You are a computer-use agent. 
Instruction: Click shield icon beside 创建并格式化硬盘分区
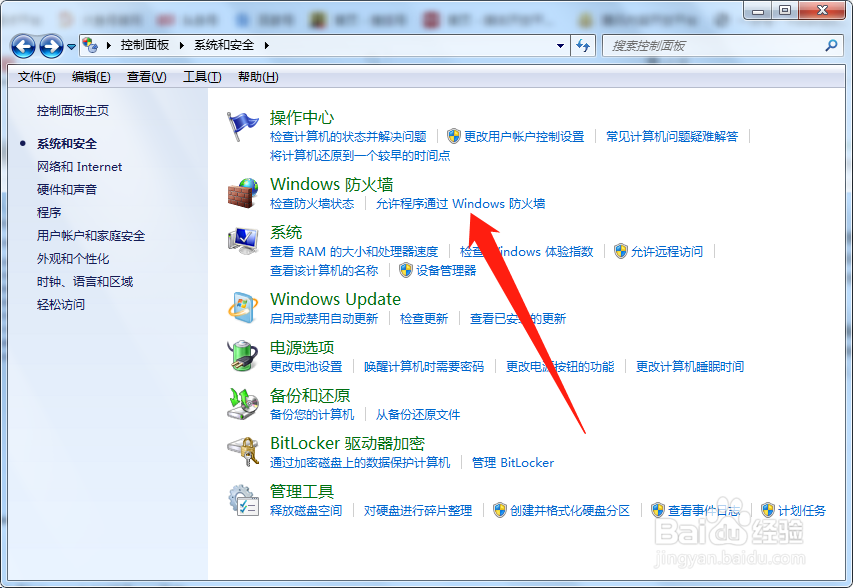pyautogui.click(x=500, y=510)
